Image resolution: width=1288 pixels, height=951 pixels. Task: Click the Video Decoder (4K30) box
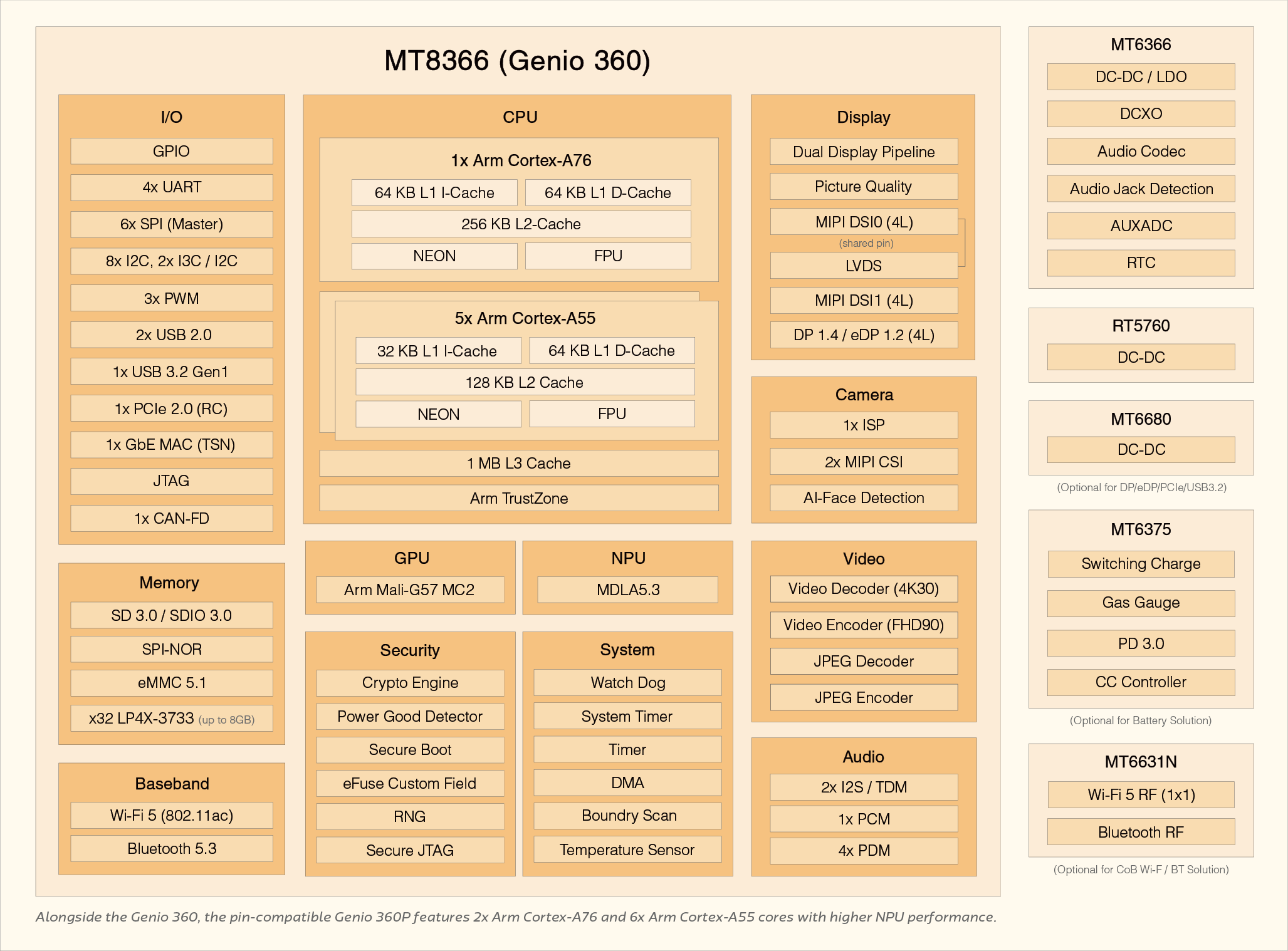pyautogui.click(x=863, y=588)
